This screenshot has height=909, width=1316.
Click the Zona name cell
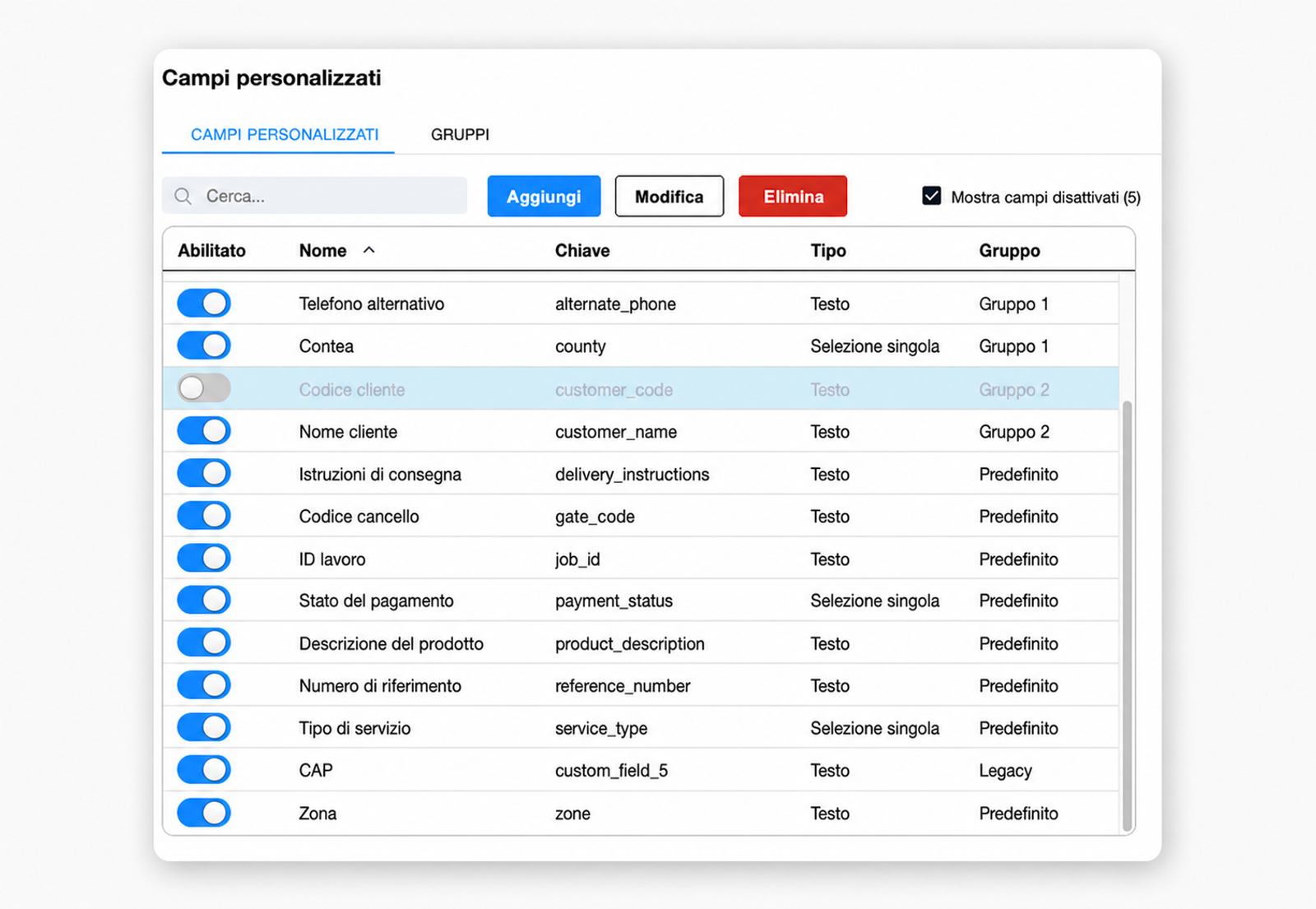[x=317, y=813]
